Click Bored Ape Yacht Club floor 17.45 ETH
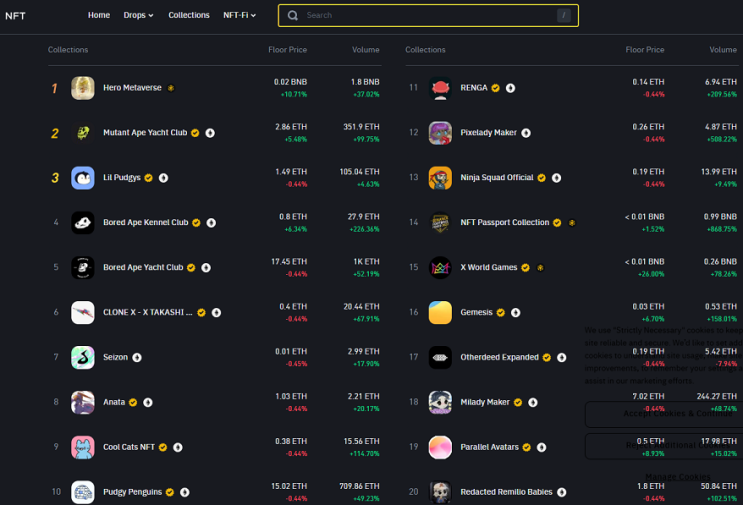The image size is (743, 505). 289,262
